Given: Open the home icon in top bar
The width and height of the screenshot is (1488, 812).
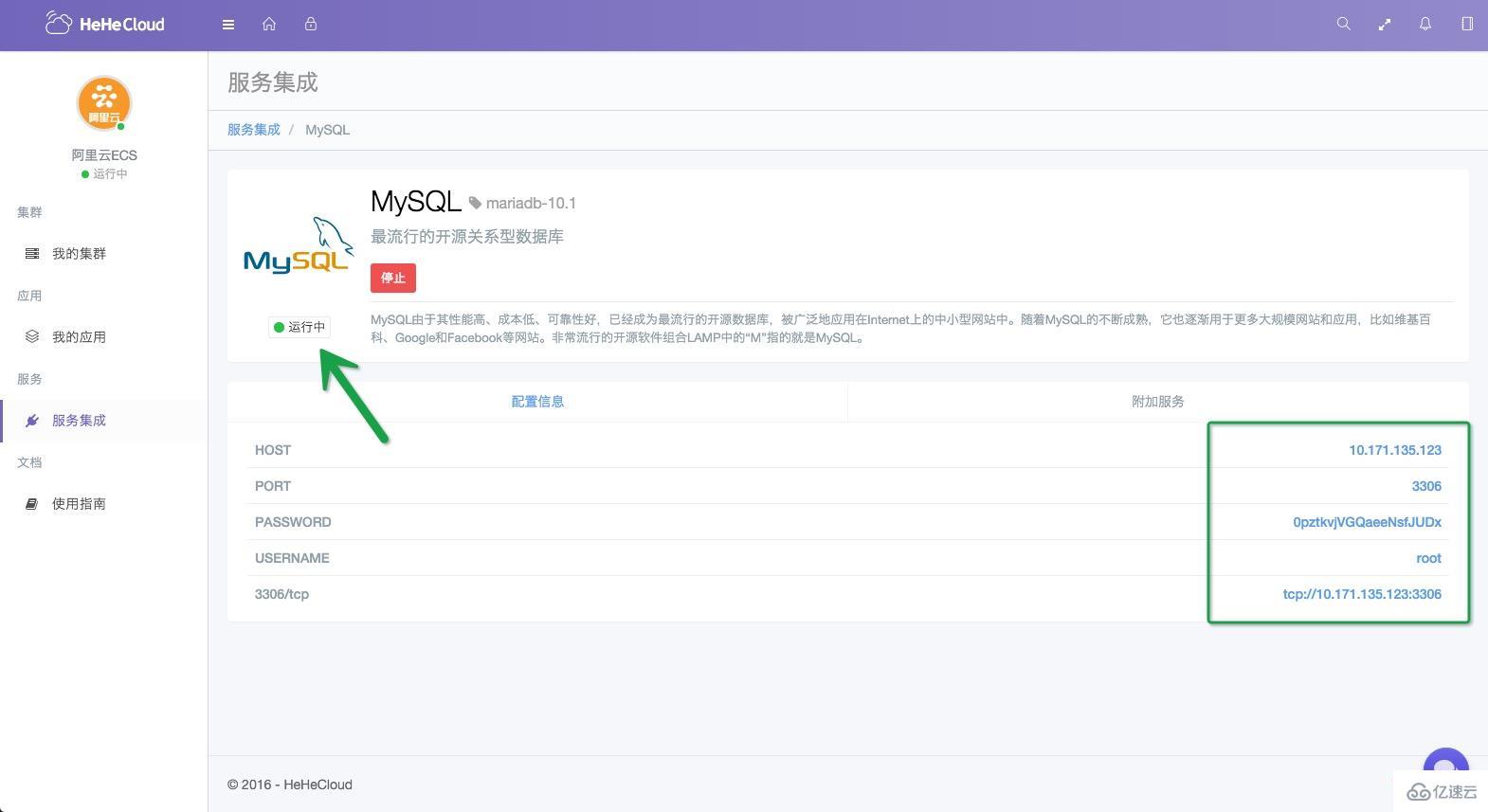Looking at the screenshot, I should (269, 25).
